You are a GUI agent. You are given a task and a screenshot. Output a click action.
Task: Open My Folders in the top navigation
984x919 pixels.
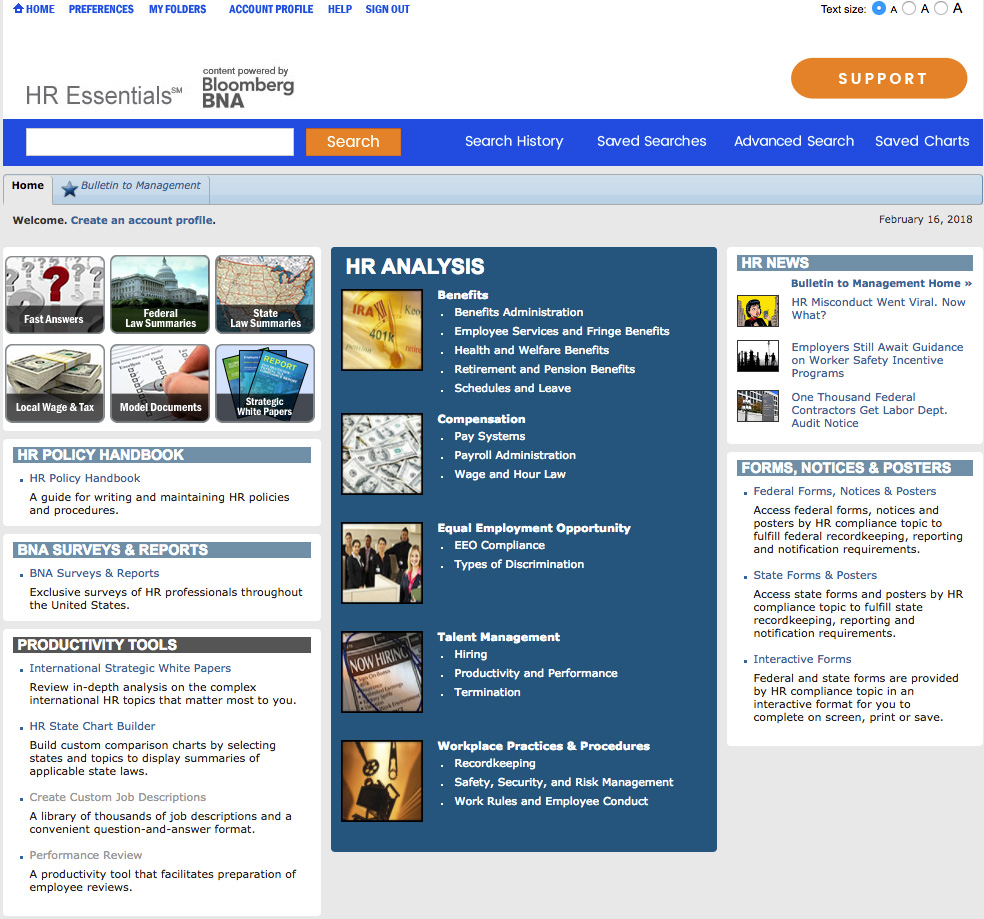point(178,9)
